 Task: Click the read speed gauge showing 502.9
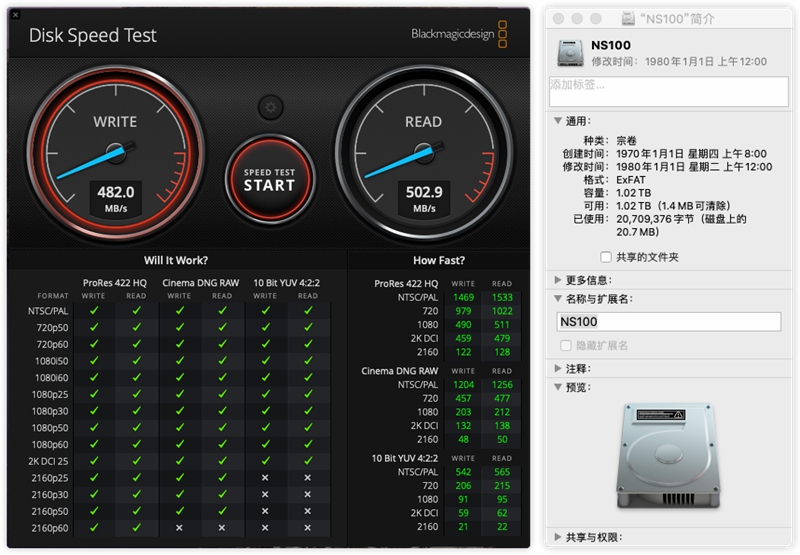click(424, 153)
